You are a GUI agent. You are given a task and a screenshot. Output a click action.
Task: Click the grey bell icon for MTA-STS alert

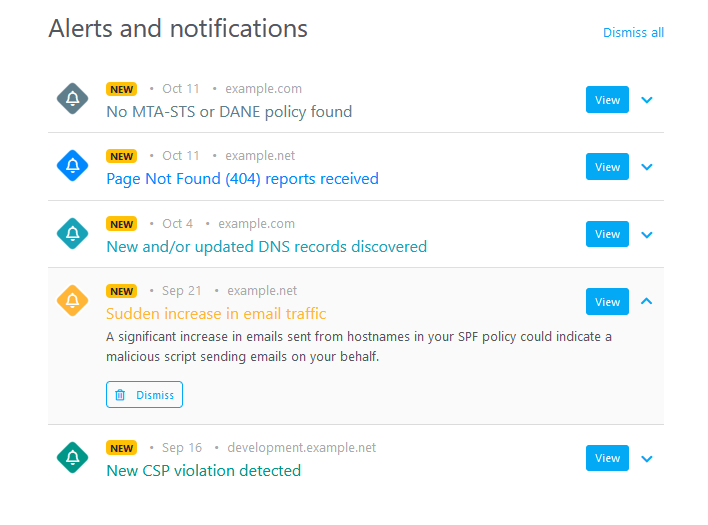73,99
